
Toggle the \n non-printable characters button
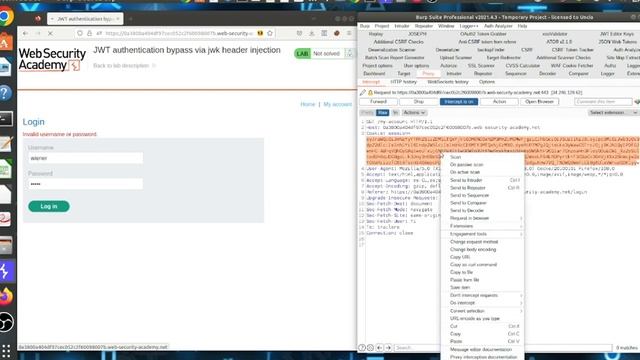(395, 113)
